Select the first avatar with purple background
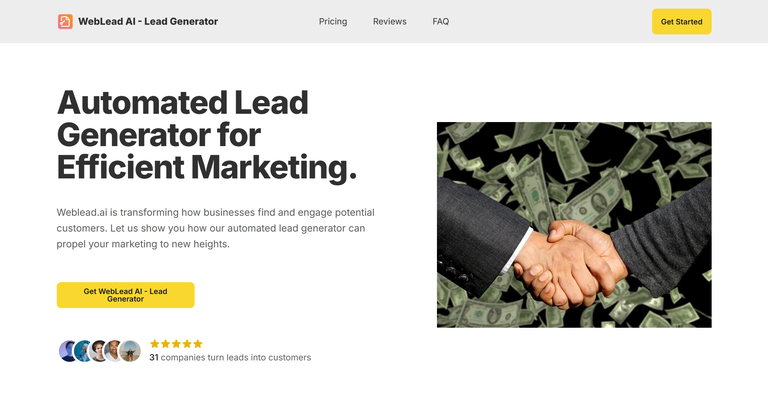Viewport: 768px width, 406px height. pyautogui.click(x=67, y=351)
